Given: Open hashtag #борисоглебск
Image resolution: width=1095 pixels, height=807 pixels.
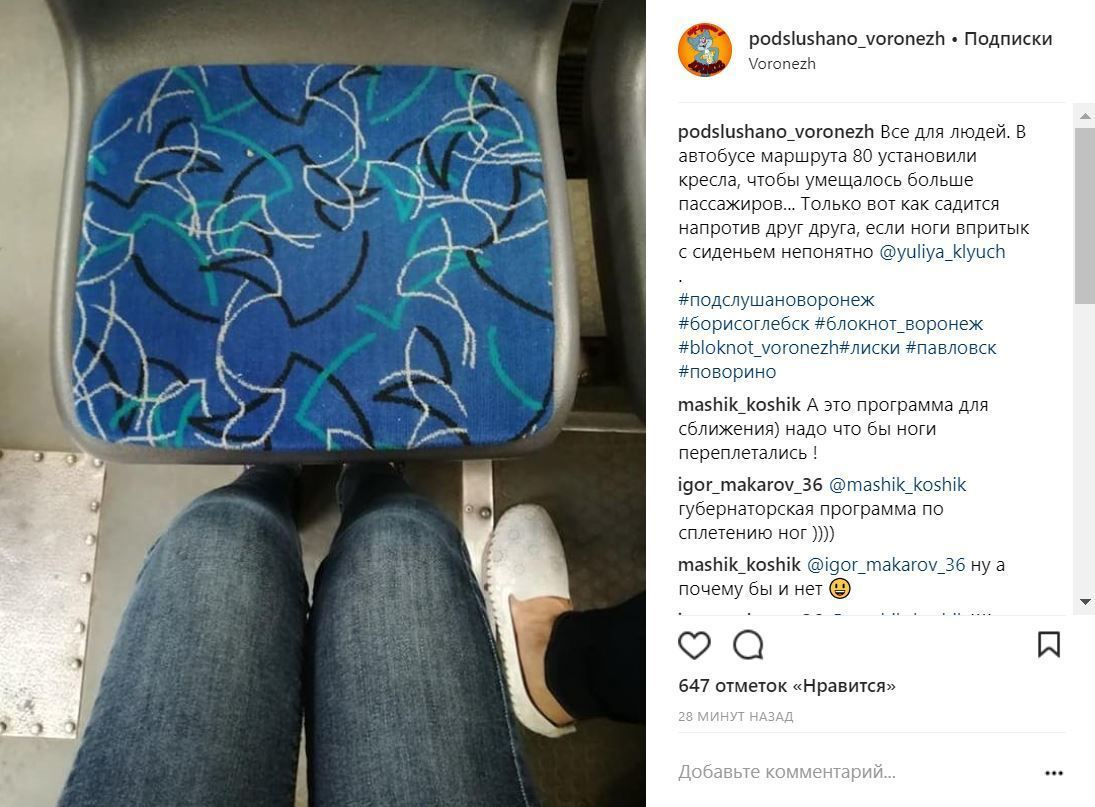Looking at the screenshot, I should pos(743,324).
